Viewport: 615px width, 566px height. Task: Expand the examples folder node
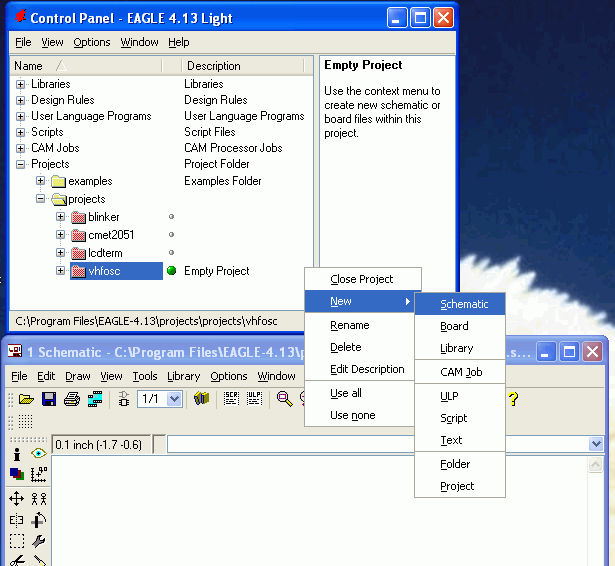pyautogui.click(x=40, y=181)
